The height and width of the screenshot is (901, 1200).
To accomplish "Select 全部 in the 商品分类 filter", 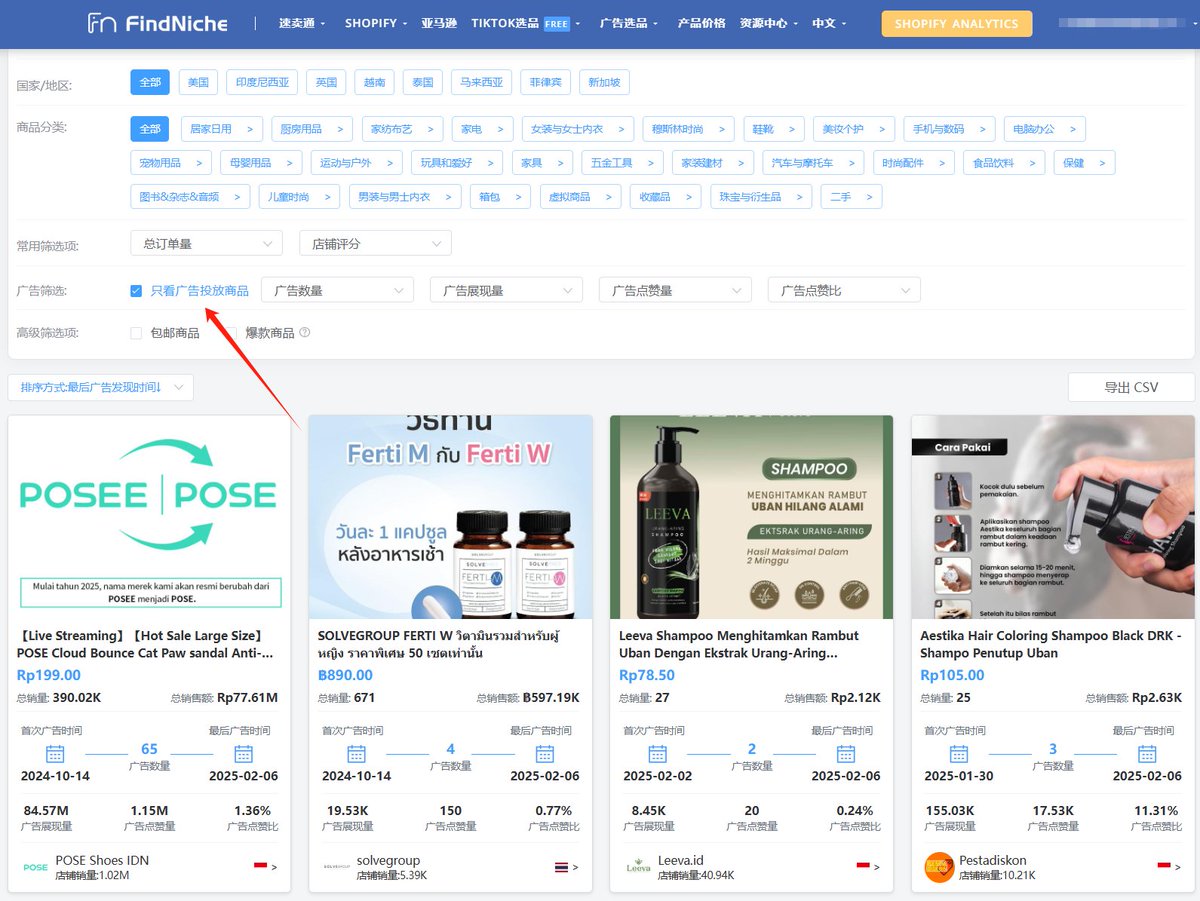I will point(150,129).
